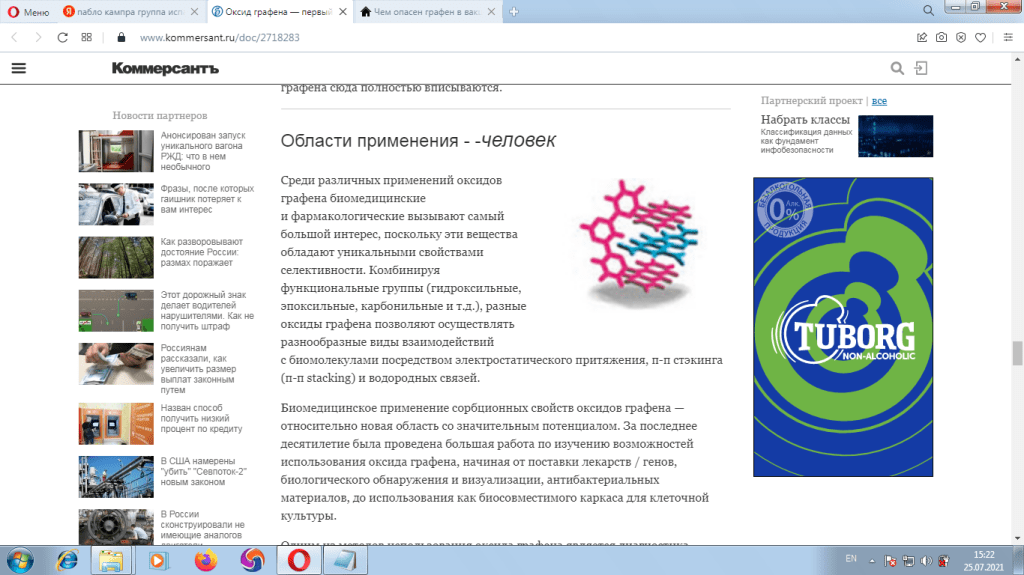Click the RZD wagon news thumbnail
The height and width of the screenshot is (575, 1024).
pos(116,151)
